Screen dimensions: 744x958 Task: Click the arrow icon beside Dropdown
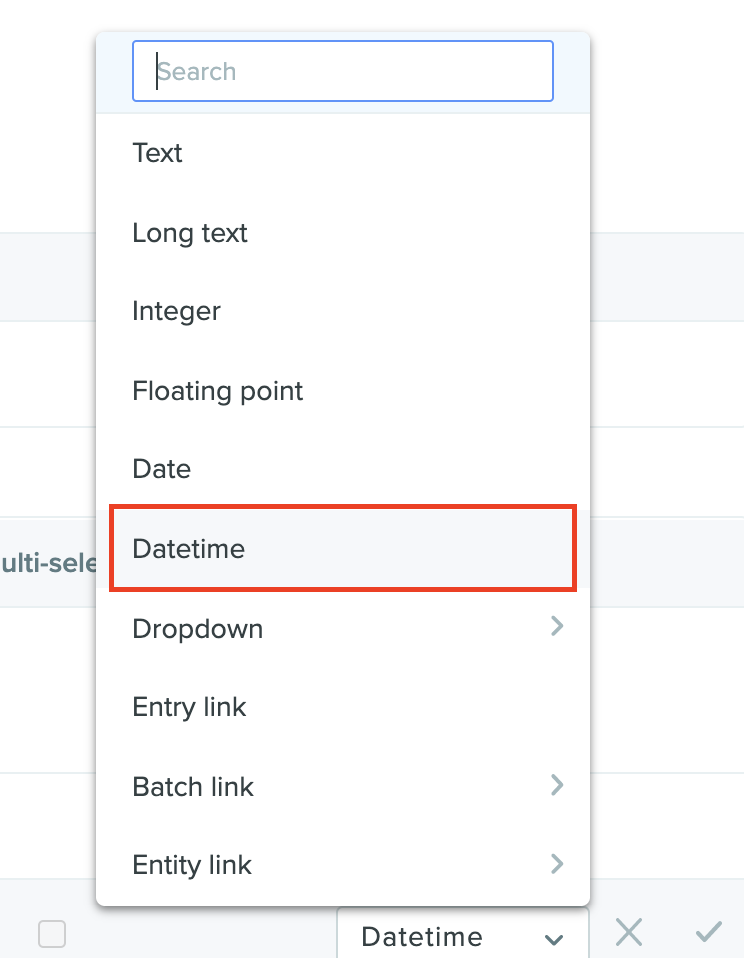[x=556, y=626]
